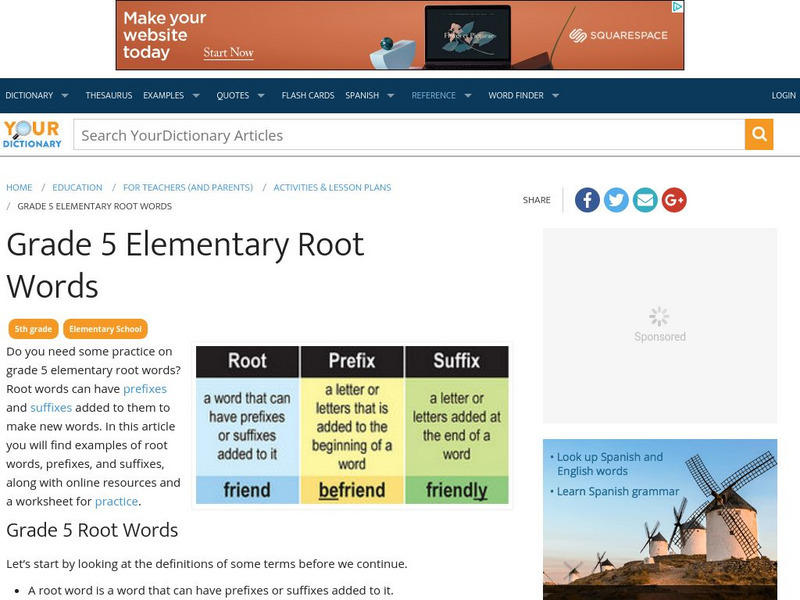Click the Grade 5 Root Words heading
The height and width of the screenshot is (600, 800).
[92, 530]
